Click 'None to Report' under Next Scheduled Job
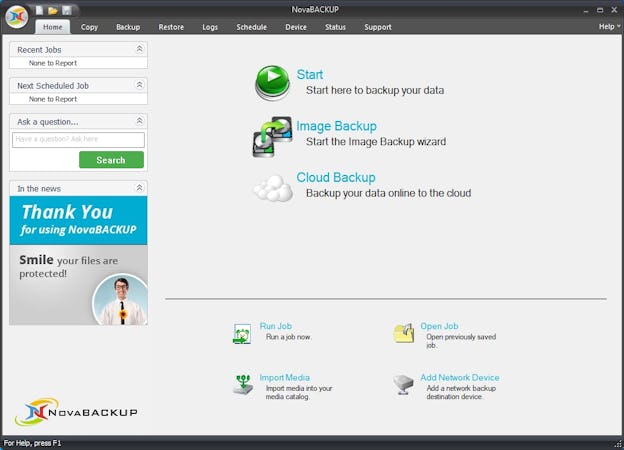 [53, 99]
